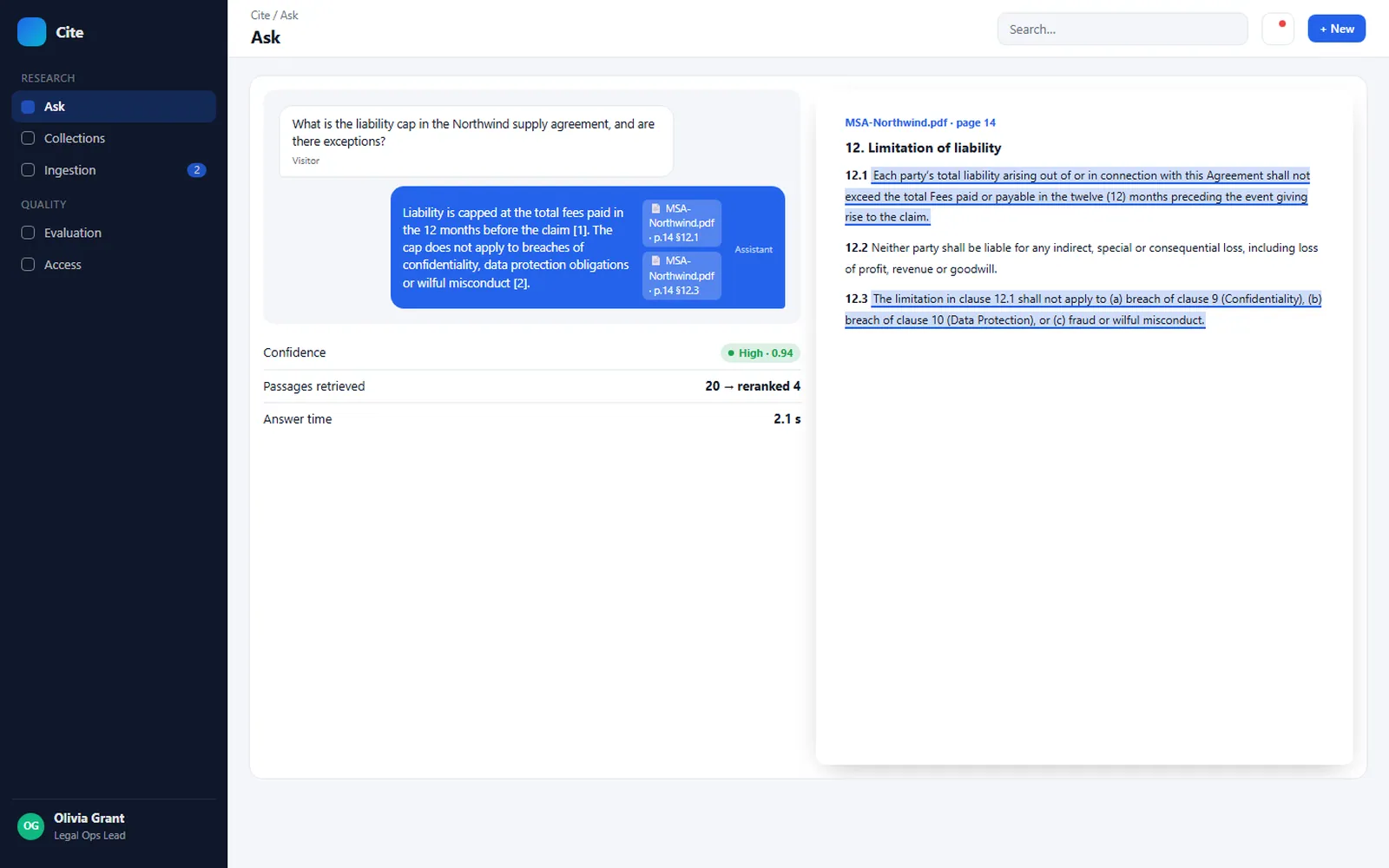The image size is (1389, 868).
Task: Click the Ingestion badge showing 2
Action: (x=197, y=170)
